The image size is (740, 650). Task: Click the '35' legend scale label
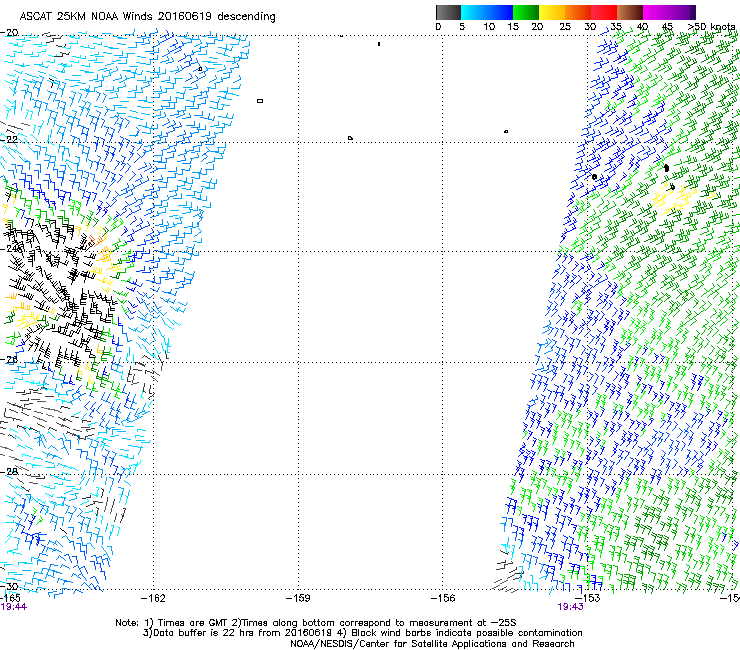[x=616, y=27]
